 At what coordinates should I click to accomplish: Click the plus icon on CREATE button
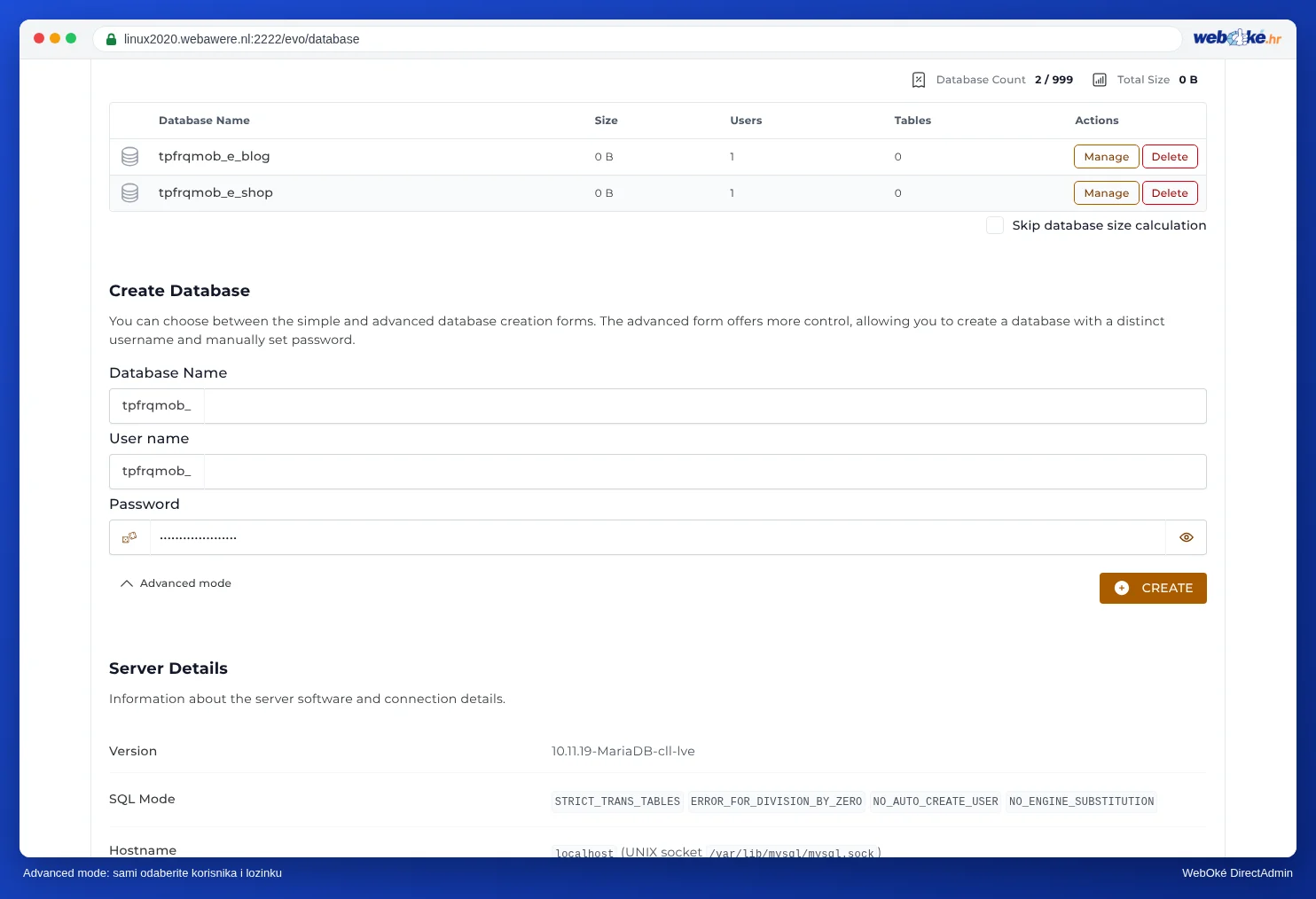pos(1122,588)
